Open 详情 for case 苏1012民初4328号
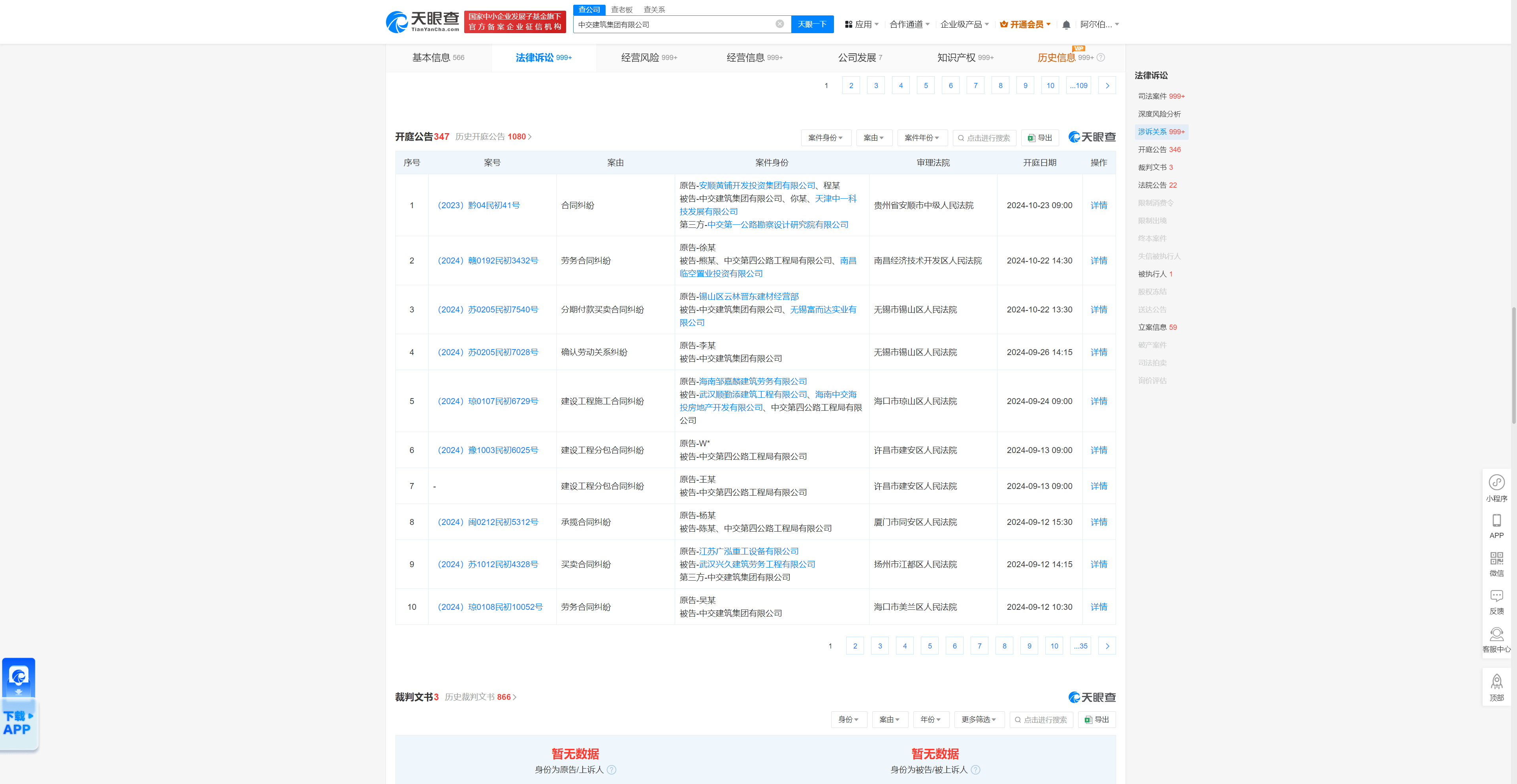The height and width of the screenshot is (784, 1517). pyautogui.click(x=1098, y=564)
